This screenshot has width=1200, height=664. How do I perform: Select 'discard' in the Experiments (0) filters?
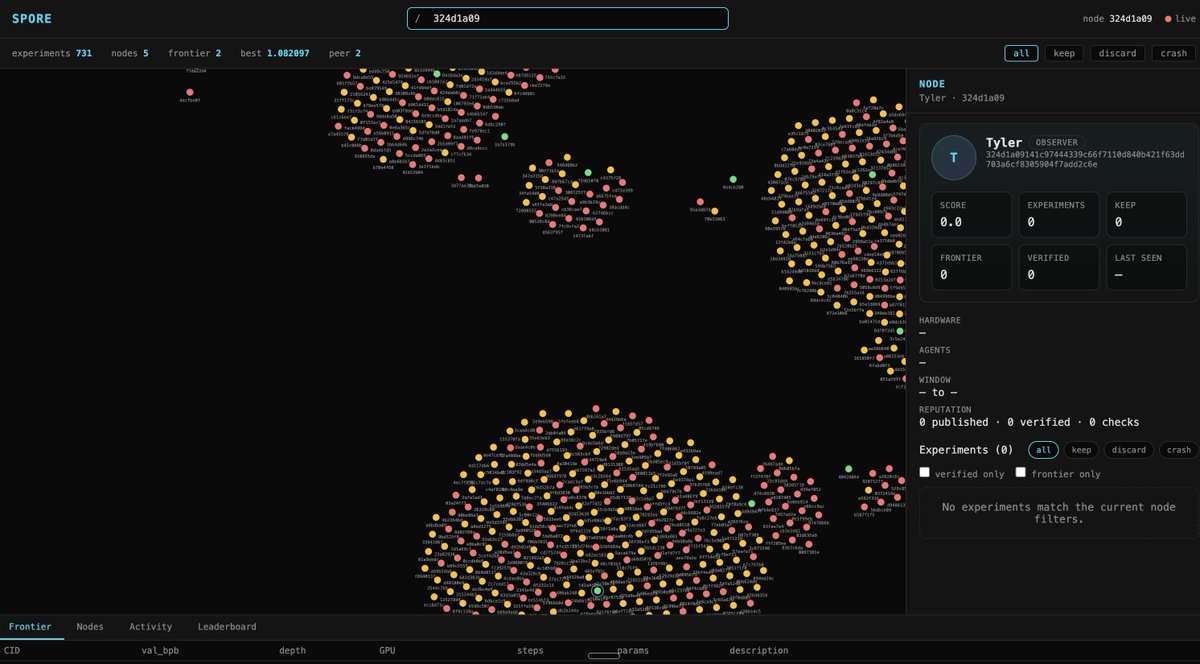[1129, 450]
